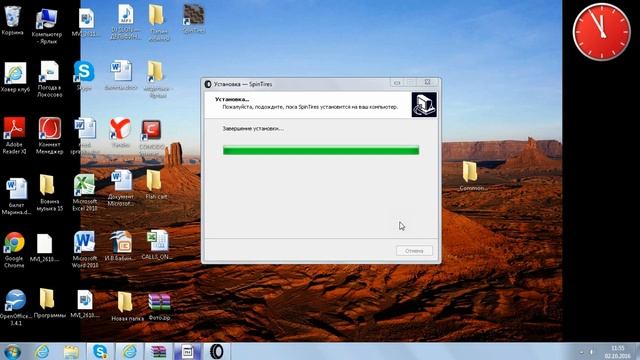Screen dimensions: 640x360
Task: Select the Компьютер - Ярлык desktop shortcut
Action: (x=46, y=27)
